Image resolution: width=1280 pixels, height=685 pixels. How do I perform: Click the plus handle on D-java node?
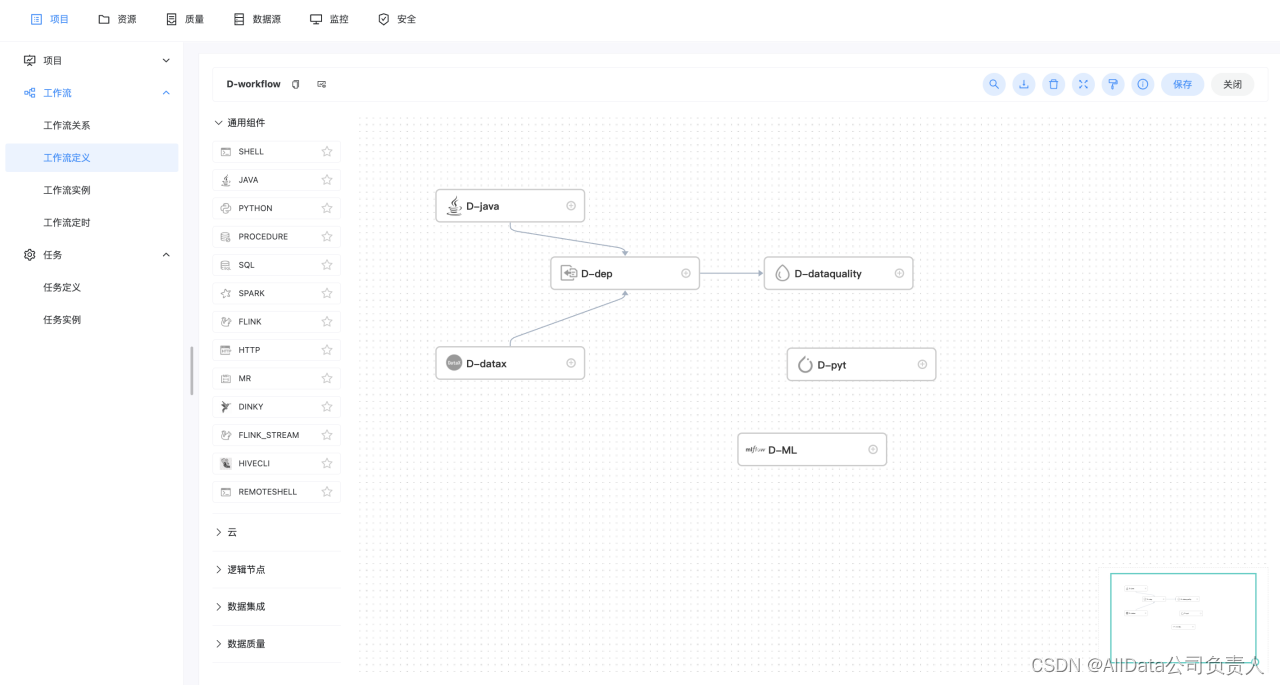[x=571, y=206]
